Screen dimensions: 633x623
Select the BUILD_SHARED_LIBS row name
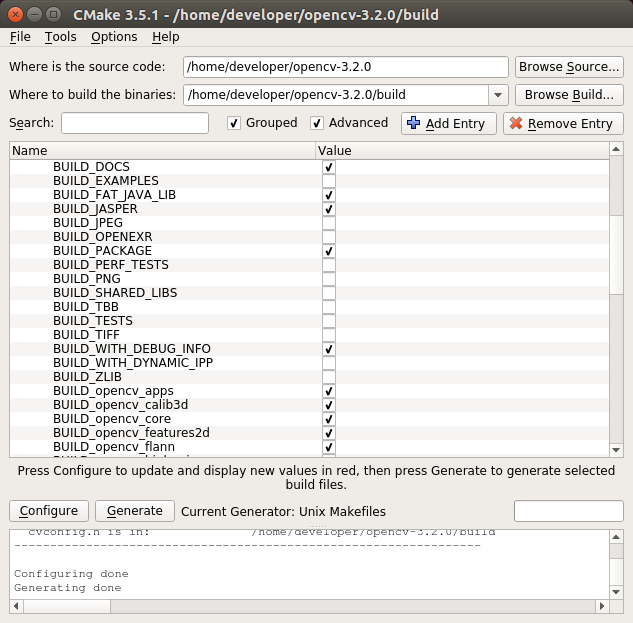pyautogui.click(x=115, y=293)
